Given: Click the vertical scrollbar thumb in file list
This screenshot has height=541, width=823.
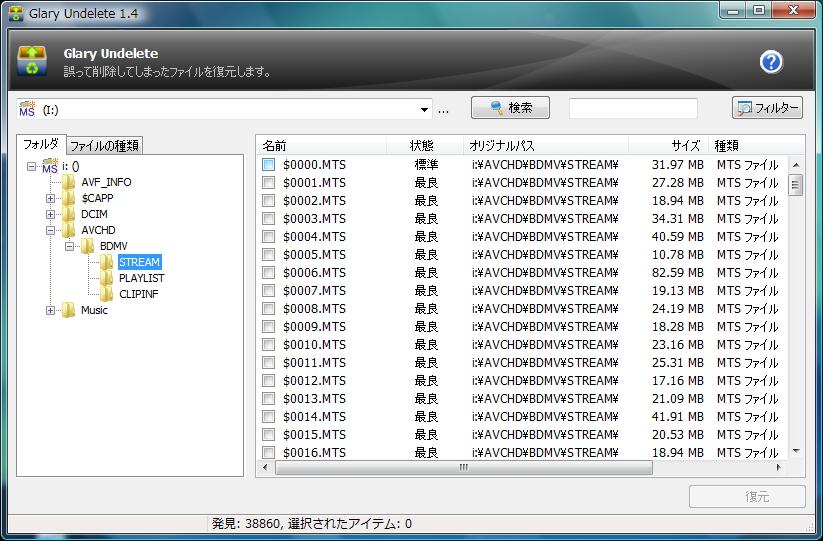Looking at the screenshot, I should pyautogui.click(x=796, y=185).
